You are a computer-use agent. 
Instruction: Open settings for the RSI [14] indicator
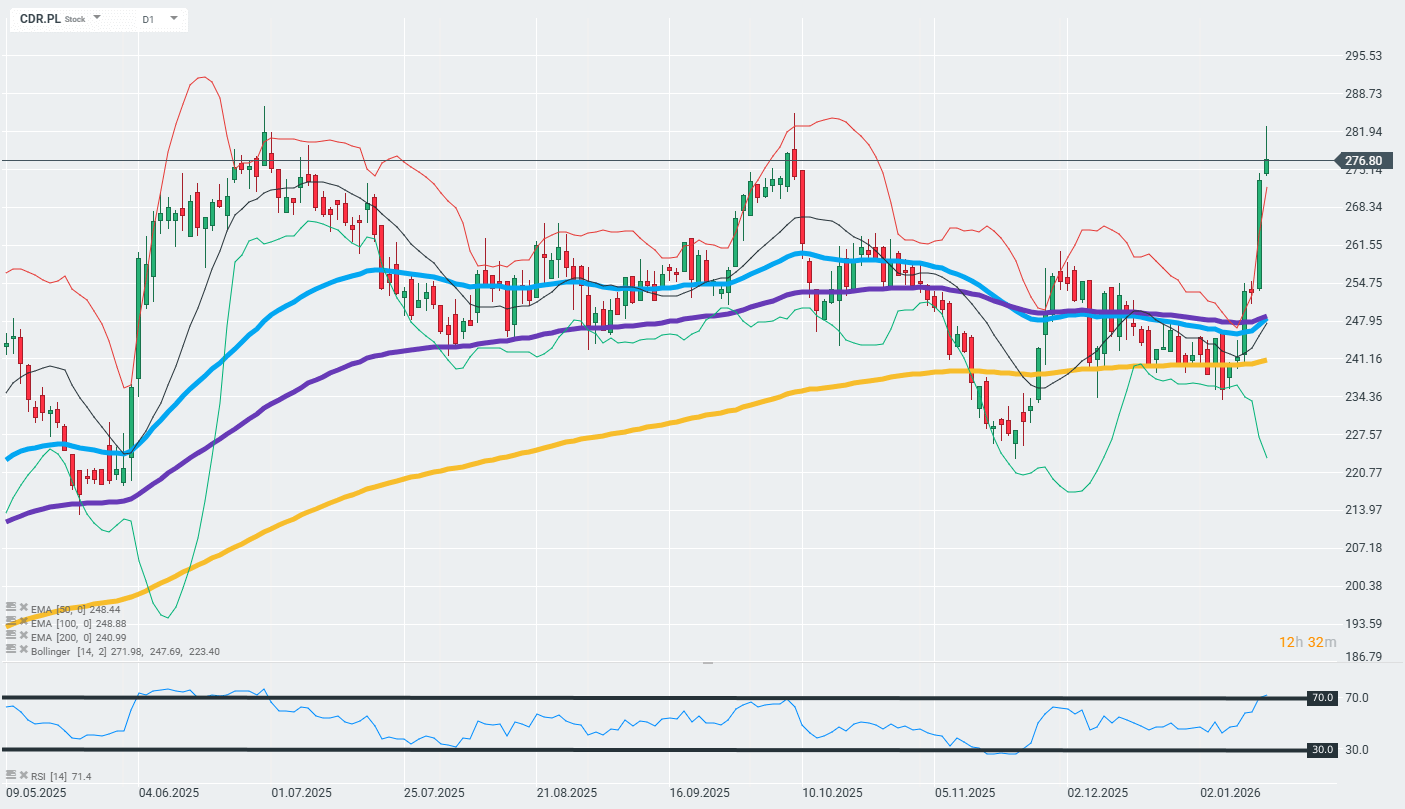[11, 775]
